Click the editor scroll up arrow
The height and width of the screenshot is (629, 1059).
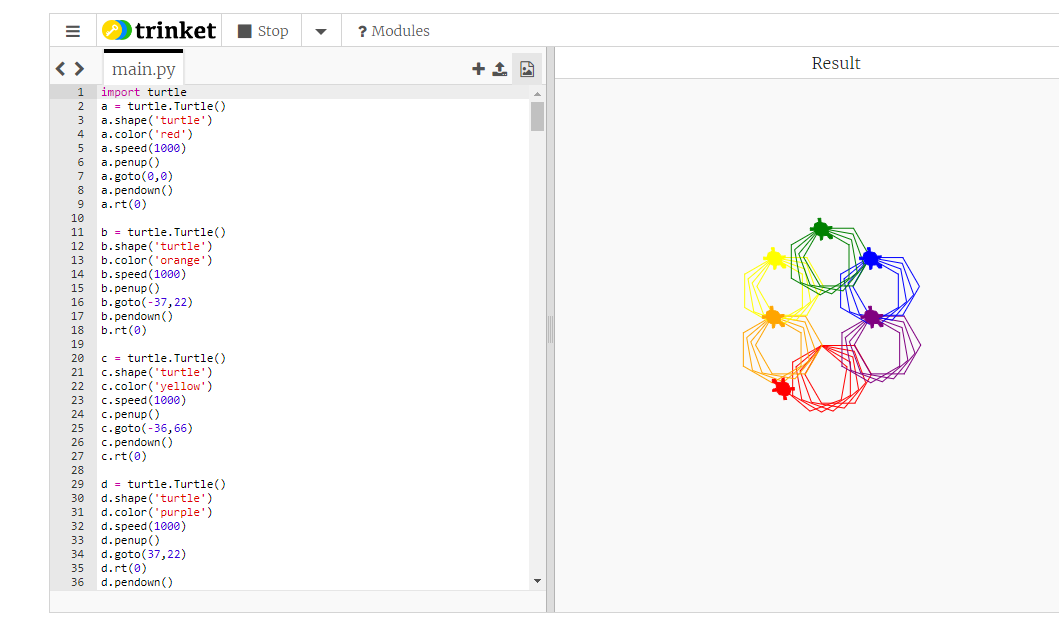tap(538, 94)
